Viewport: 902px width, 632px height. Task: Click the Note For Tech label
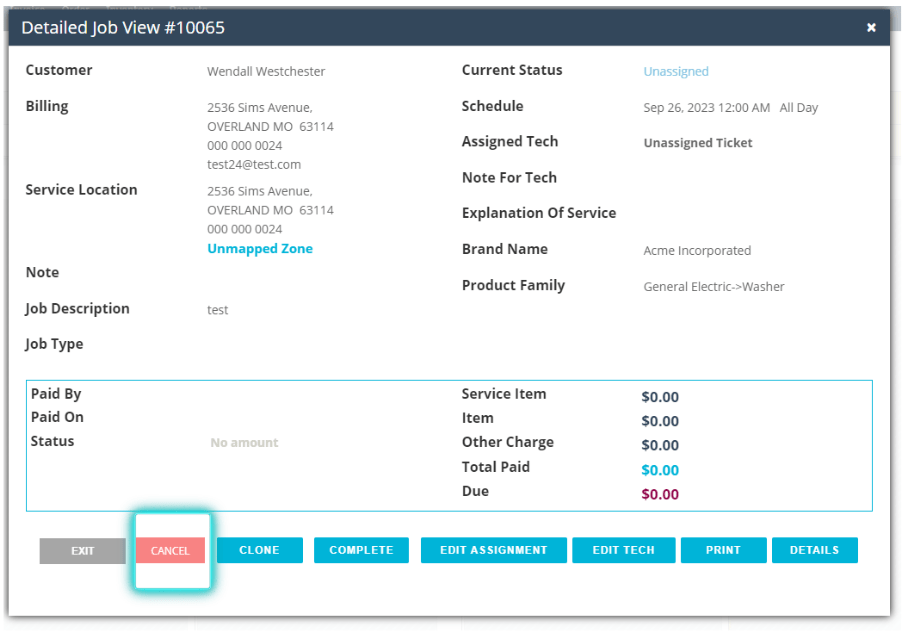(509, 178)
